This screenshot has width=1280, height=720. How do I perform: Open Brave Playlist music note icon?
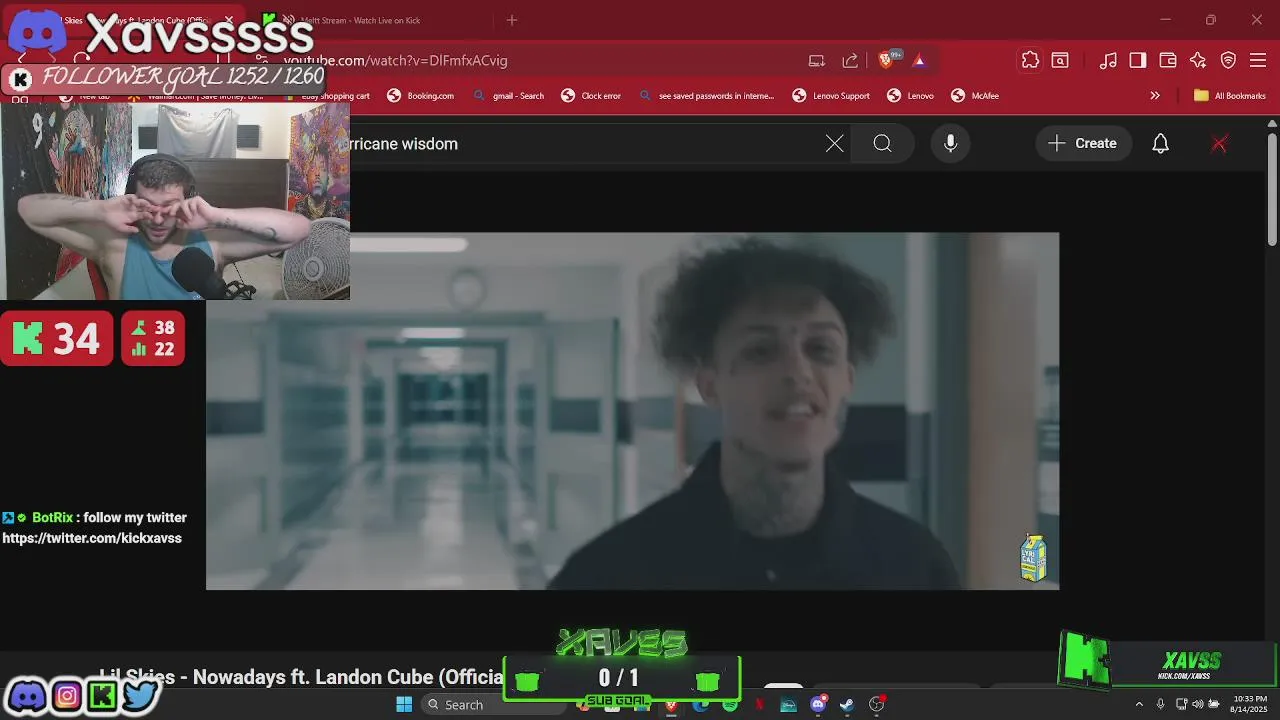[1108, 60]
